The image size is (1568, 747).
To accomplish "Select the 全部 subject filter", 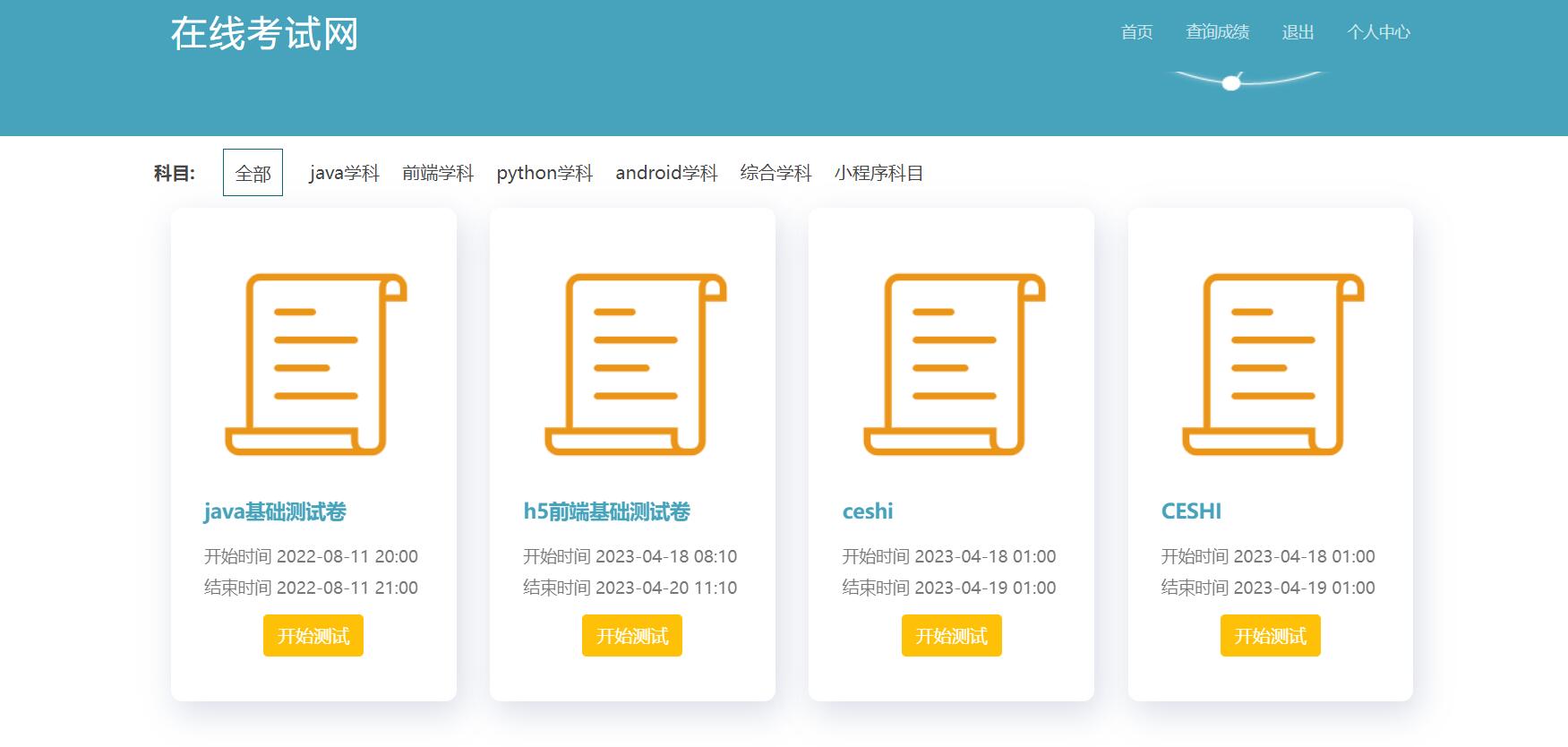I will (x=253, y=173).
